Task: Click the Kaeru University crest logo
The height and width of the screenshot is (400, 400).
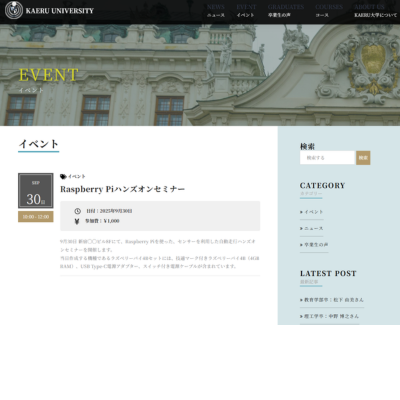Action: [x=14, y=10]
